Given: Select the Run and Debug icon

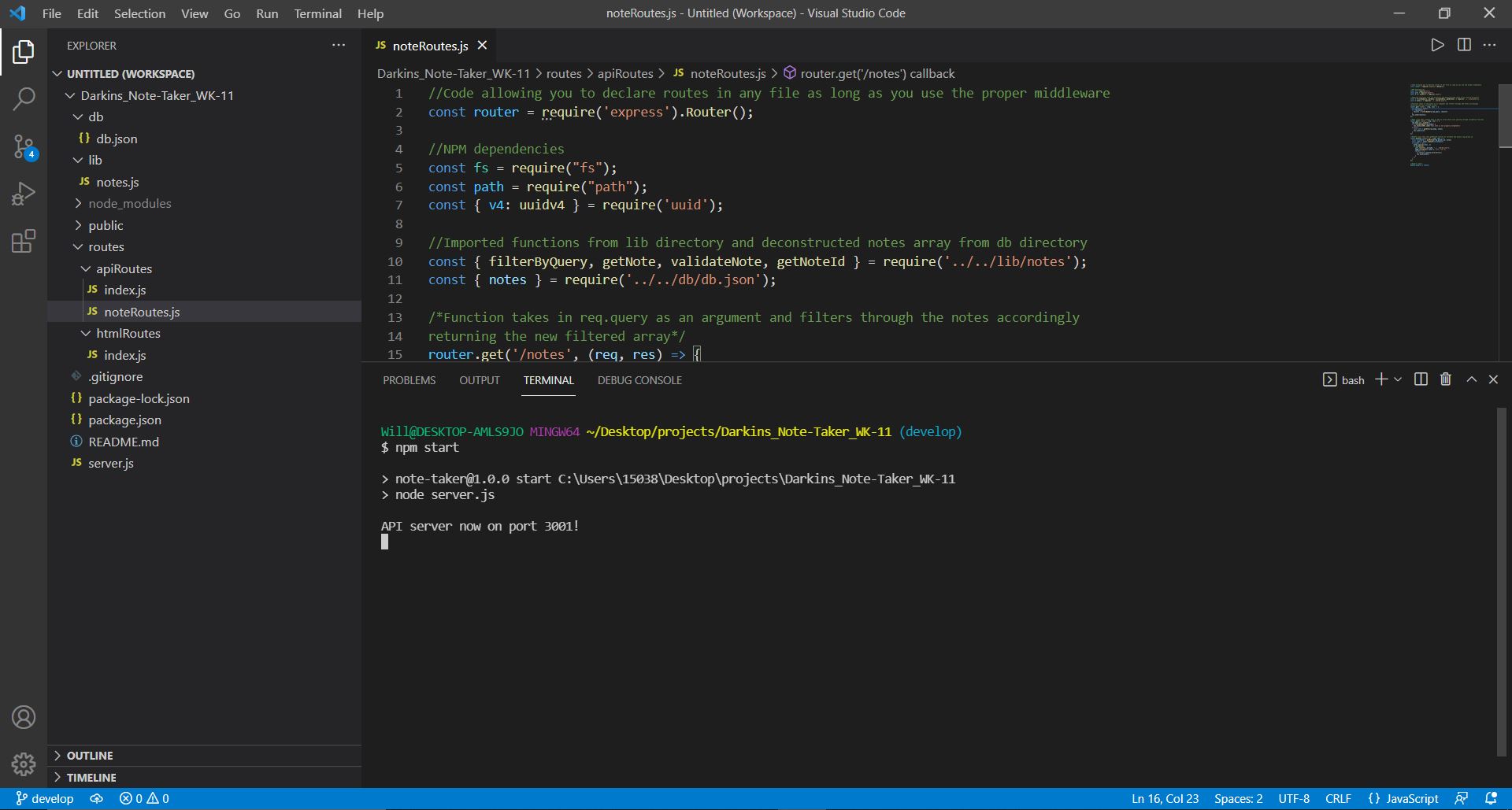Looking at the screenshot, I should click(x=24, y=193).
